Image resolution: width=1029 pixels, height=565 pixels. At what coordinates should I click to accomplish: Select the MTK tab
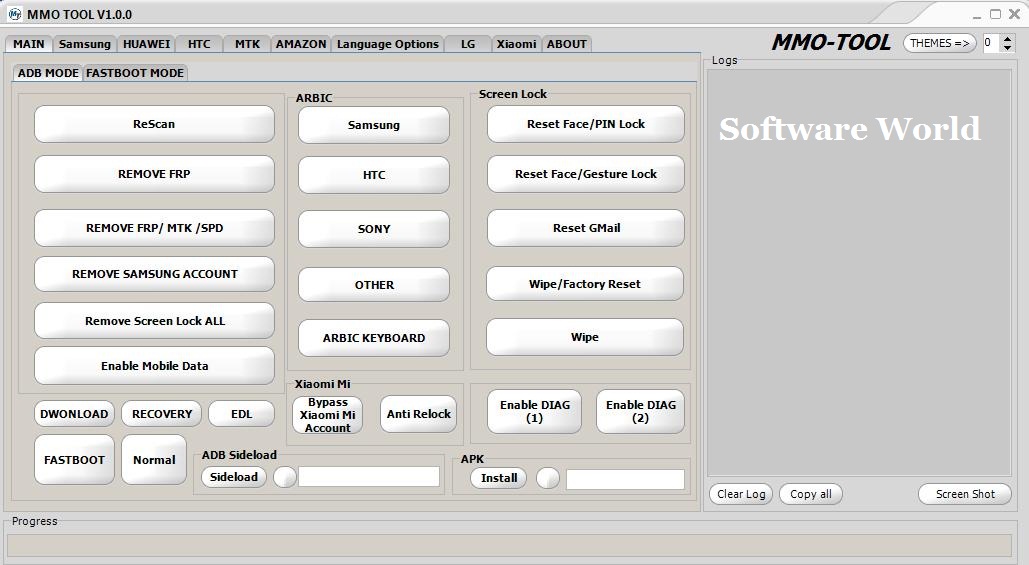point(247,44)
